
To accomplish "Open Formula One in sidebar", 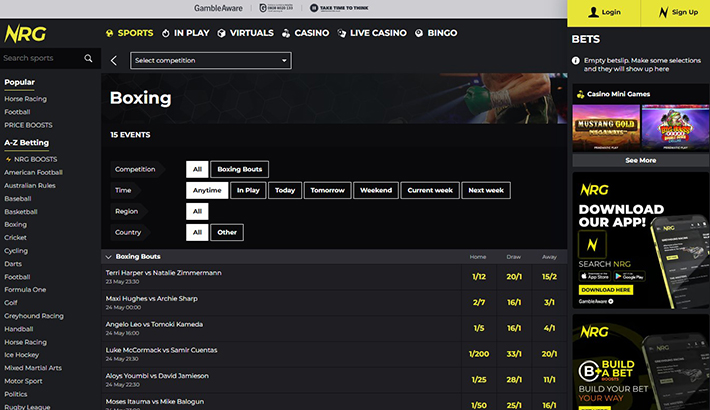I will pyautogui.click(x=25, y=290).
